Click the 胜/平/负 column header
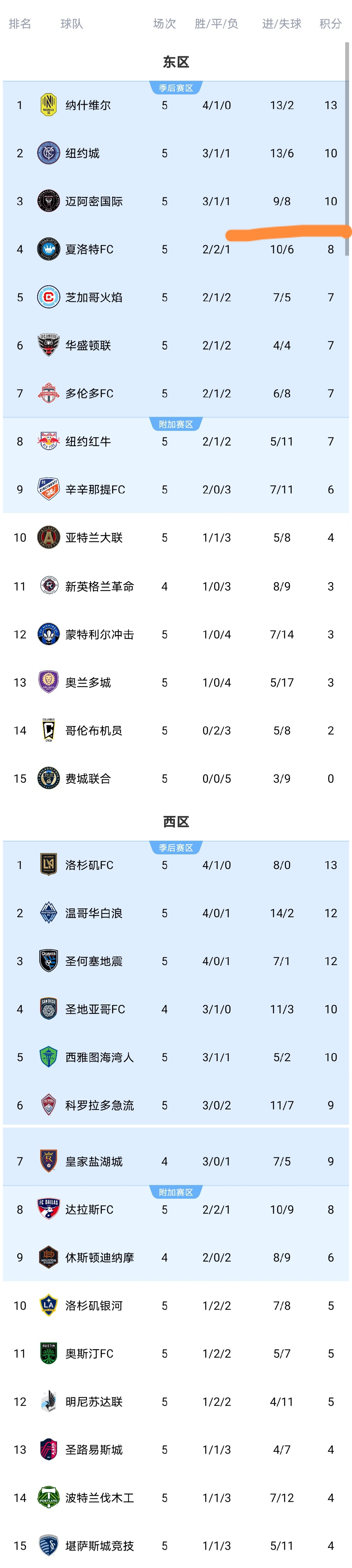This screenshot has height=1568, width=352. click(x=216, y=24)
